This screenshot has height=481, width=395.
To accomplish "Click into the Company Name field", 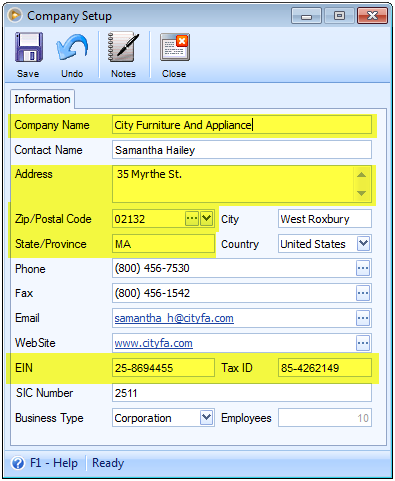I will coord(242,125).
